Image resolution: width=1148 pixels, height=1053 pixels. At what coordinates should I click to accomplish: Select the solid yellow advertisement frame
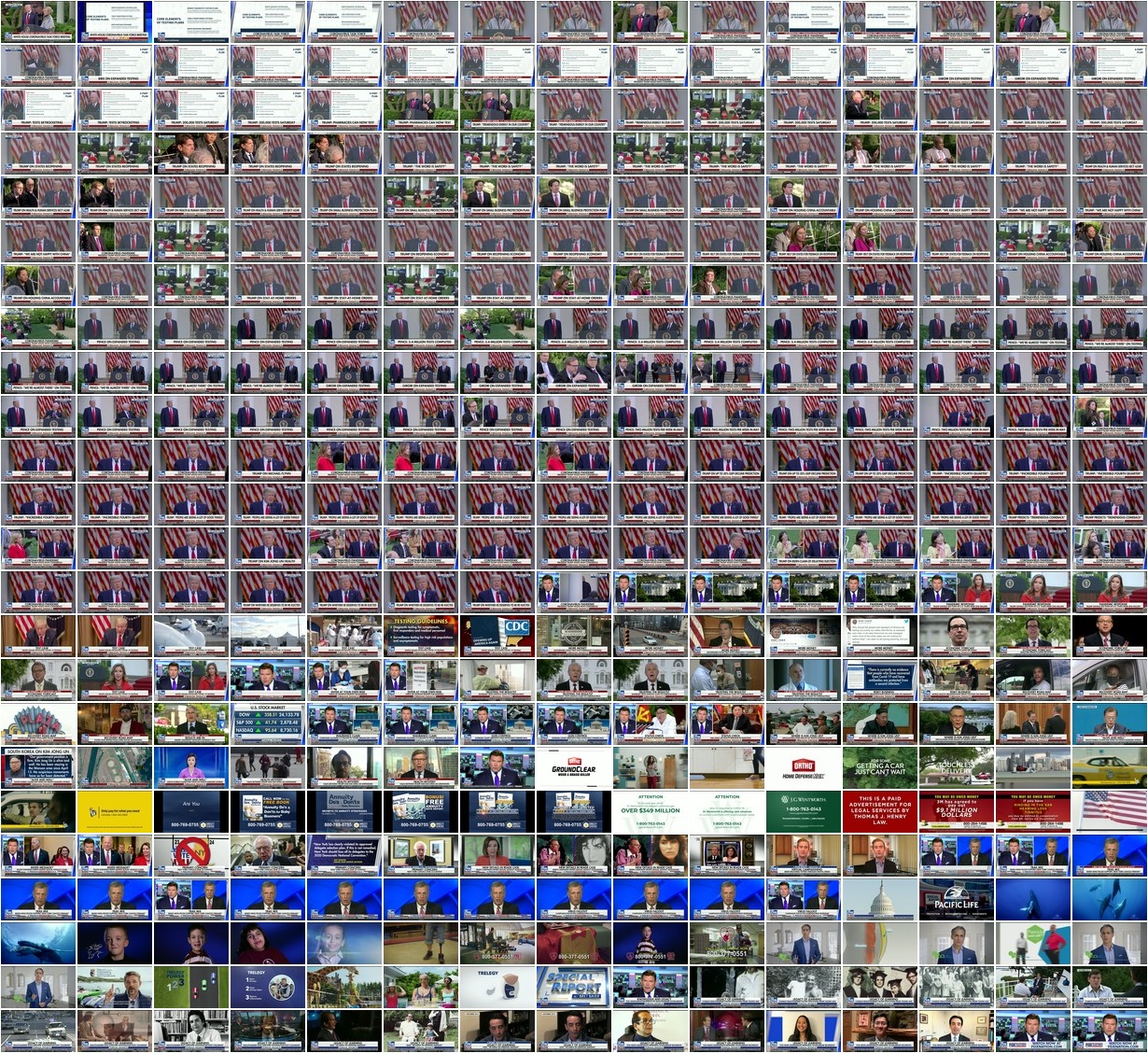(115, 810)
